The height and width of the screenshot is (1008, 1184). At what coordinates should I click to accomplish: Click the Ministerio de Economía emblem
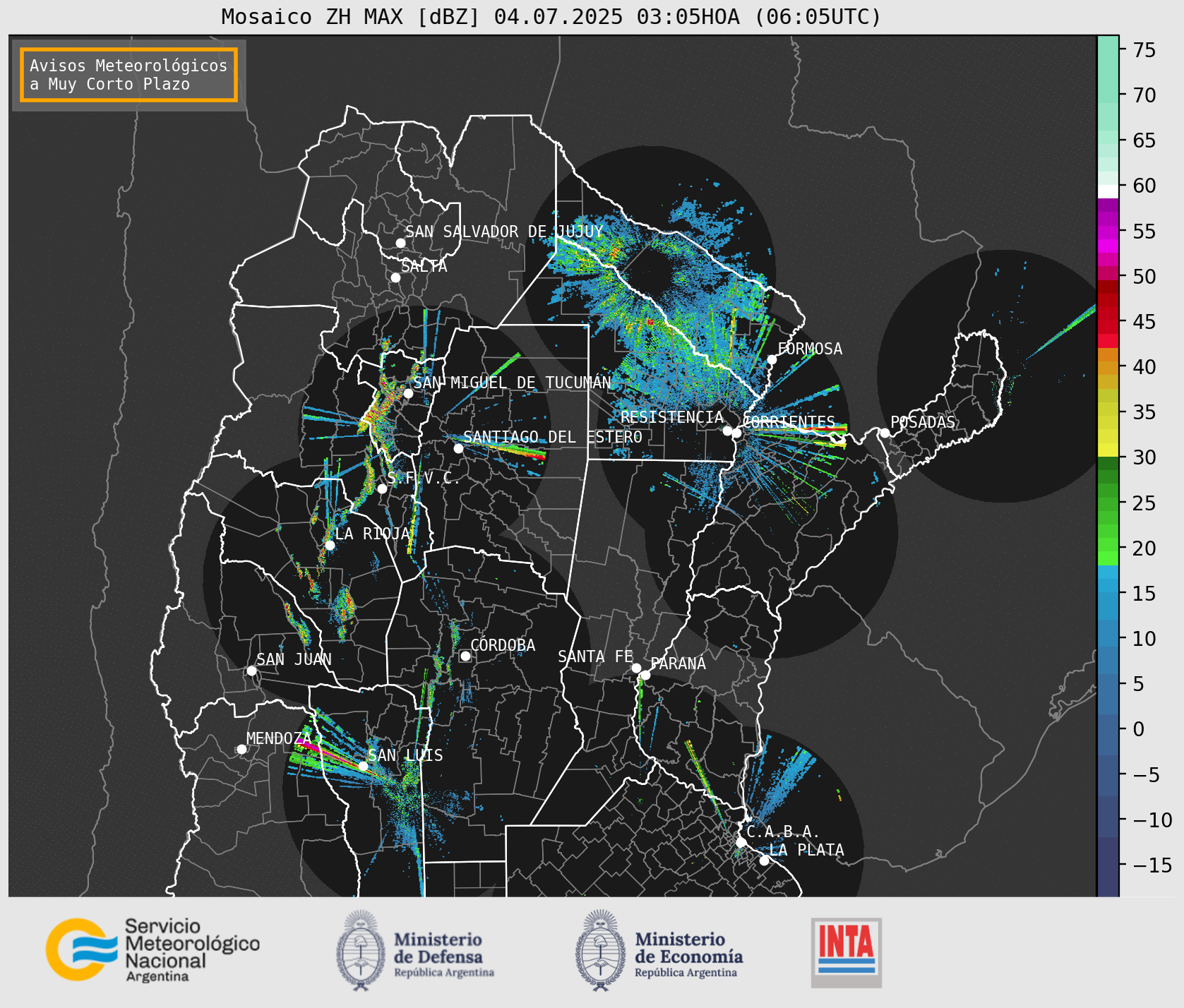click(x=601, y=950)
